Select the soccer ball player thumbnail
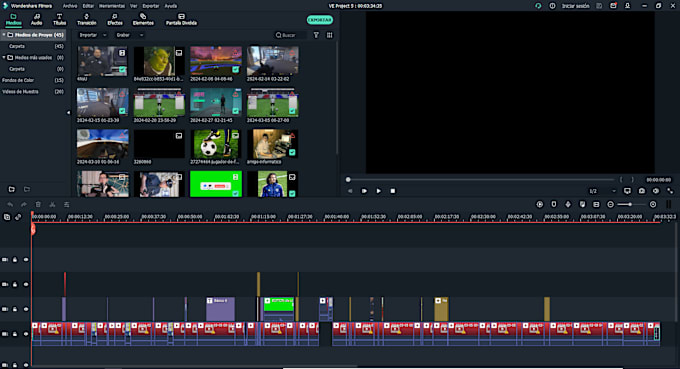This screenshot has width=680, height=369. (x=216, y=144)
